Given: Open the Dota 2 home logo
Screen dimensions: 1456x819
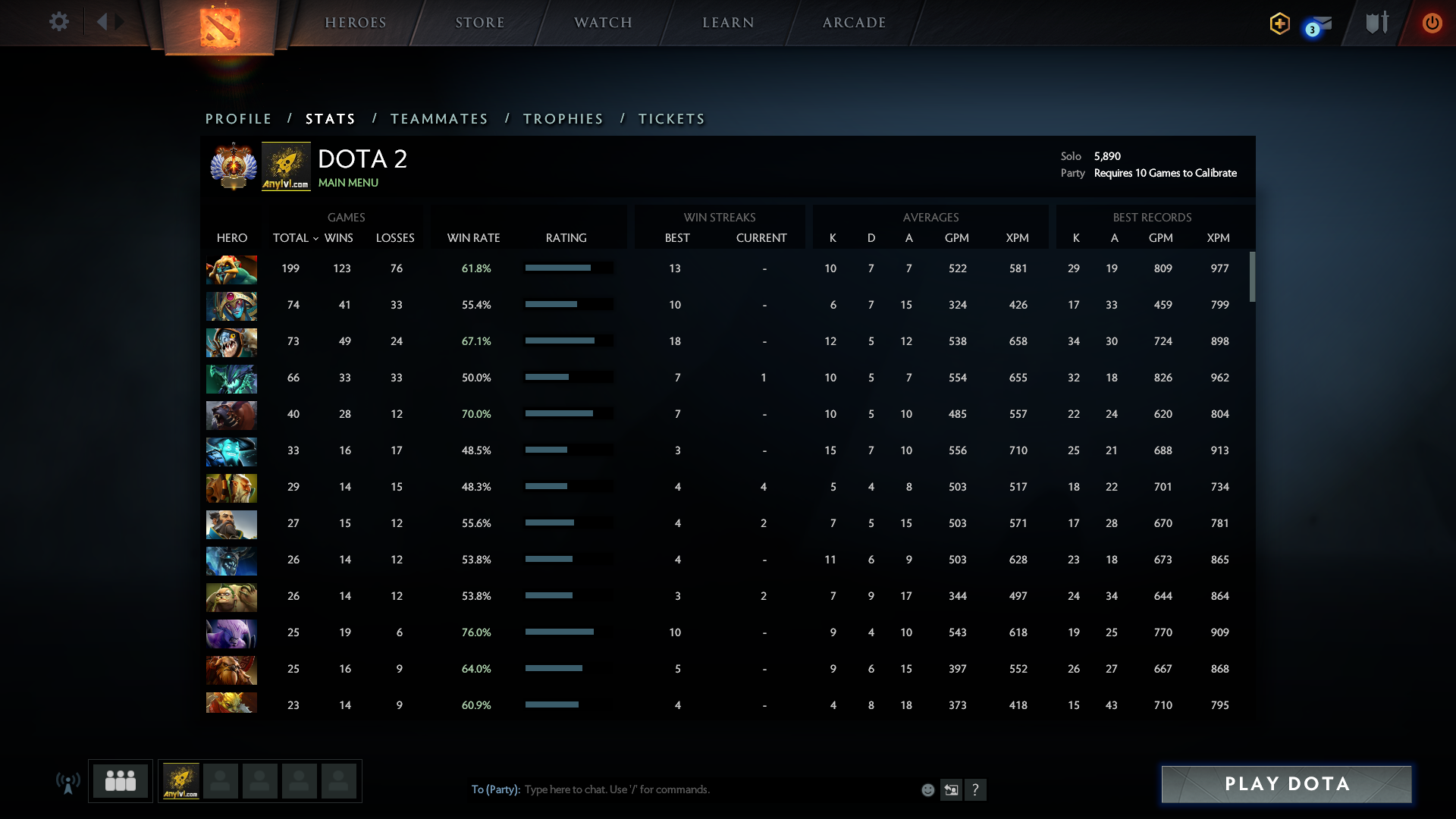Looking at the screenshot, I should click(x=220, y=27).
